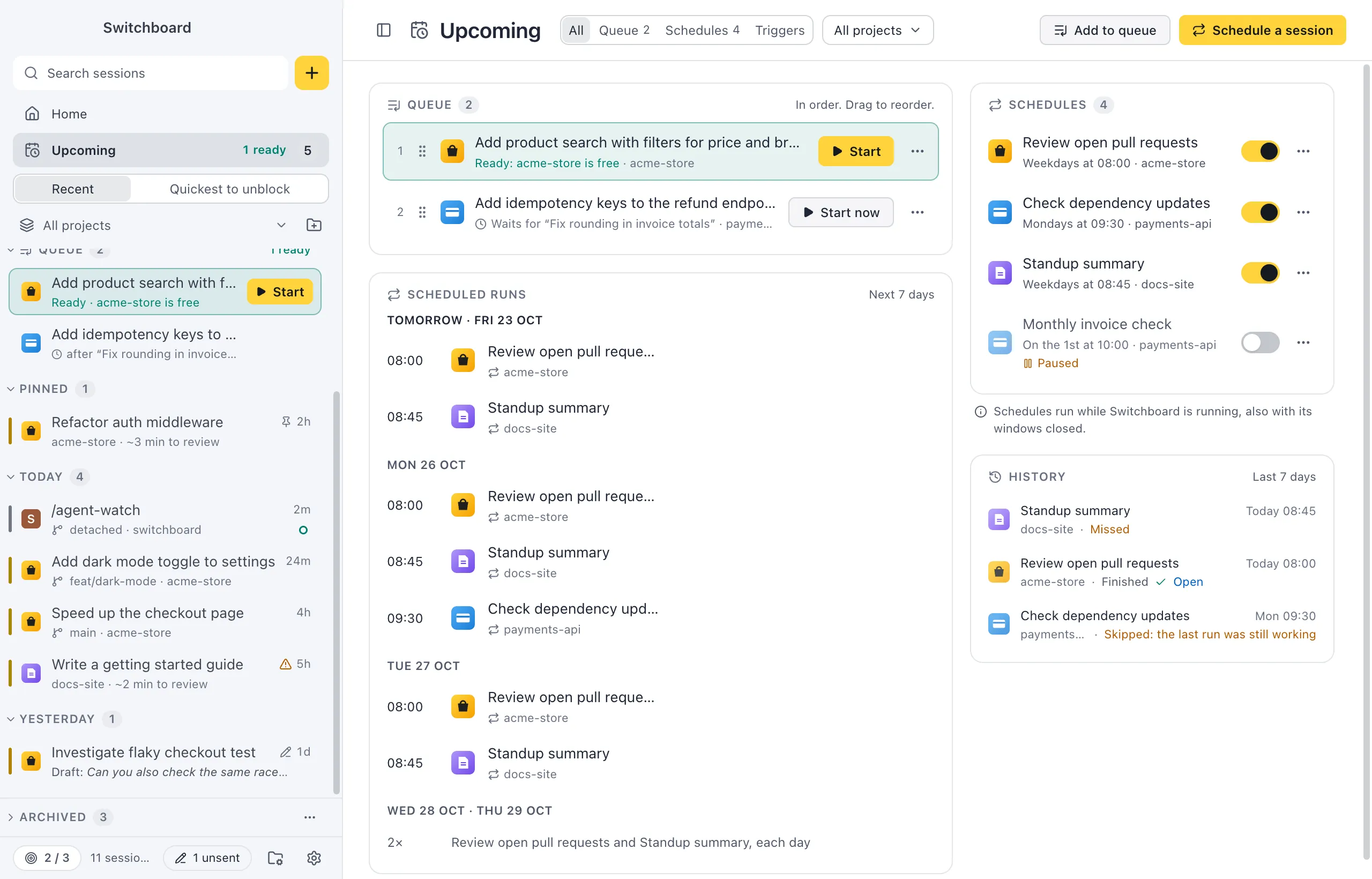The height and width of the screenshot is (879, 1372).
Task: Click Schedule a session button
Action: tap(1262, 30)
